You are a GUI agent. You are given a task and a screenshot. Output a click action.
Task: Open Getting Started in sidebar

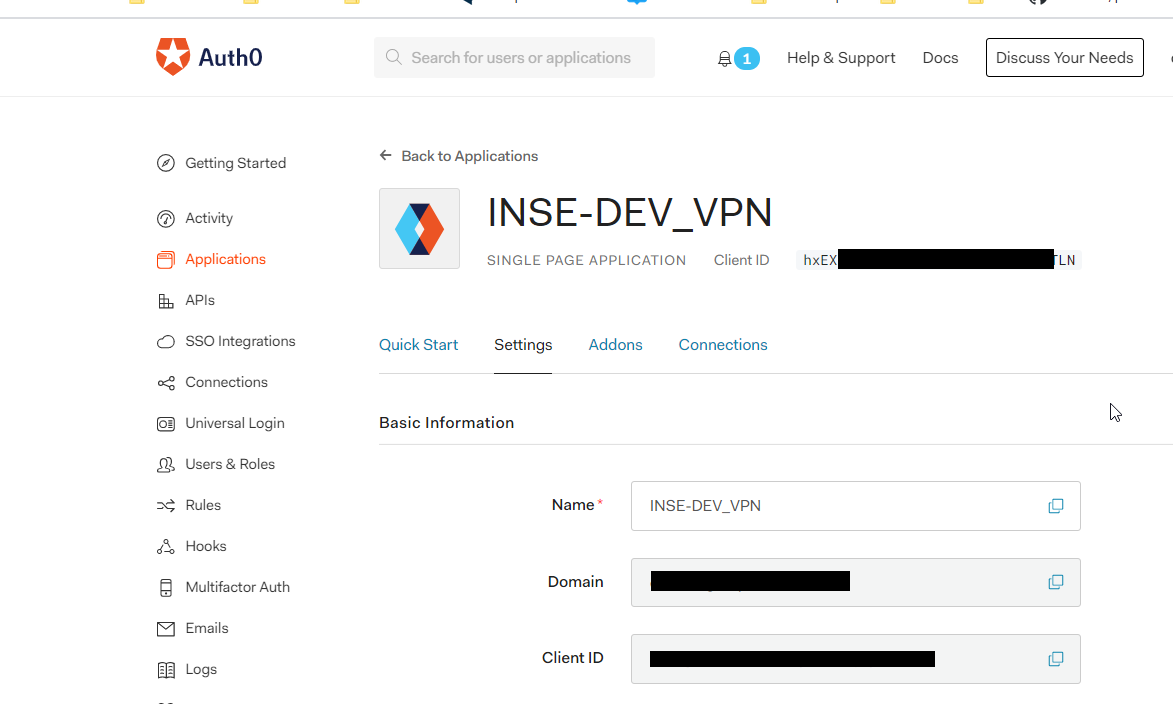[x=235, y=163]
